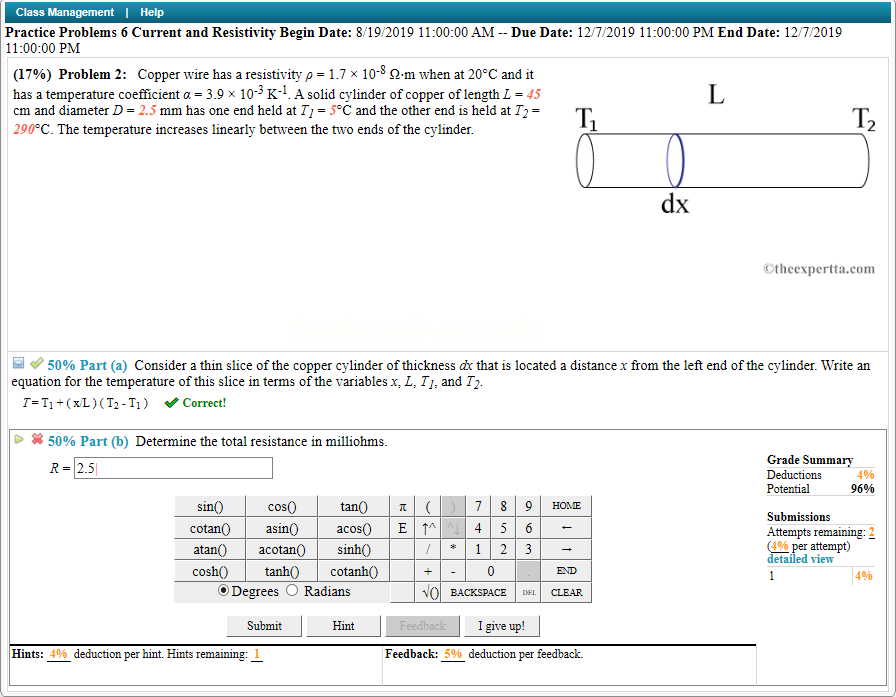Select the Radians radio button

tap(291, 589)
